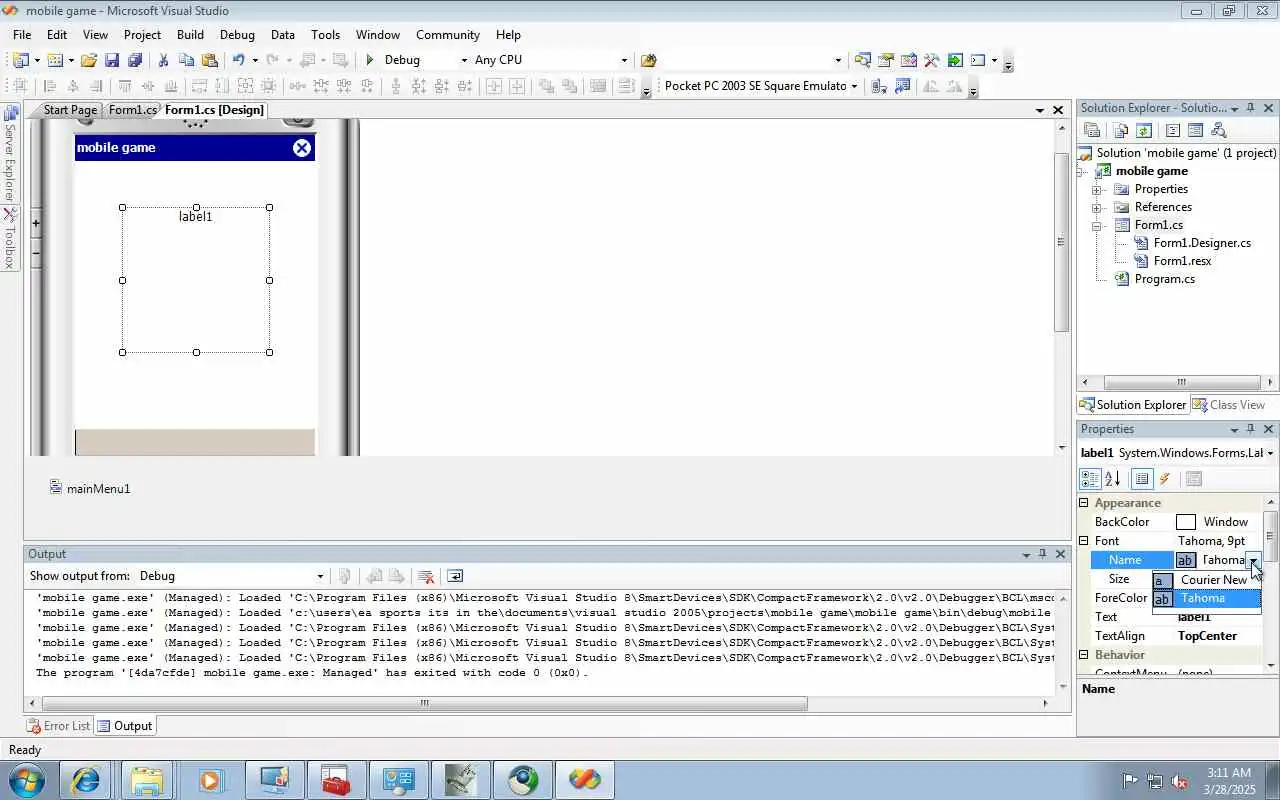
Task: Open the Pocket PC target device dropdown
Action: click(x=854, y=86)
